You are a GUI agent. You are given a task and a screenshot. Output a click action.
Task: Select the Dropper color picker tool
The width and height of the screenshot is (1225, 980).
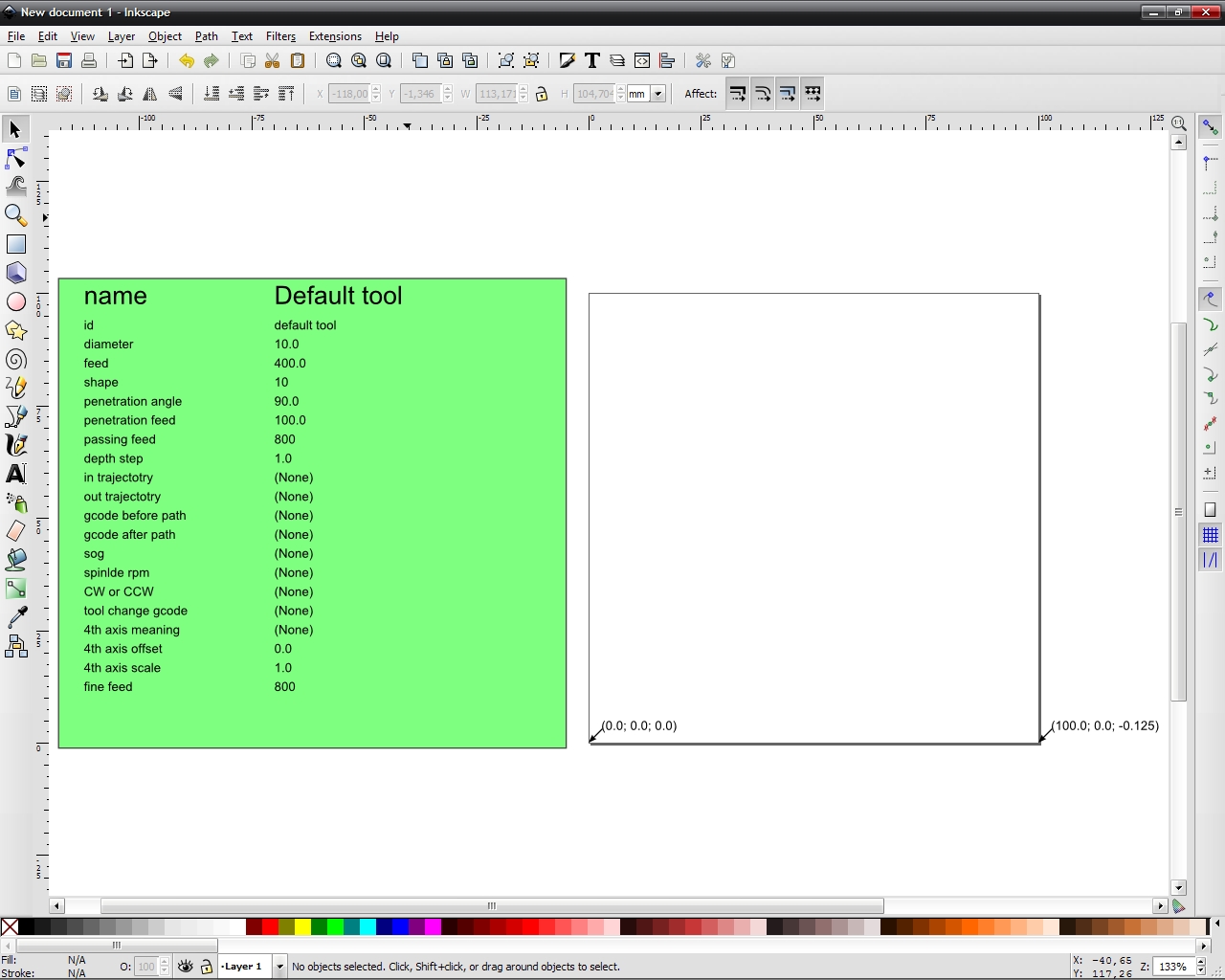click(x=15, y=617)
